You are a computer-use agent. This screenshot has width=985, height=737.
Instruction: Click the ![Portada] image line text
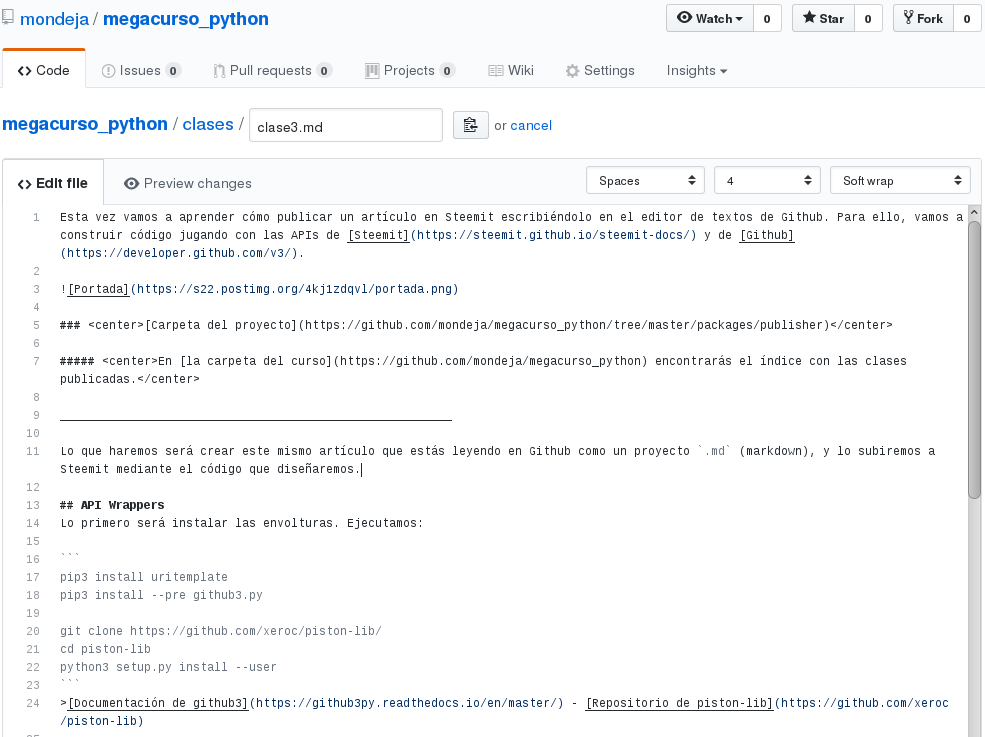point(259,289)
